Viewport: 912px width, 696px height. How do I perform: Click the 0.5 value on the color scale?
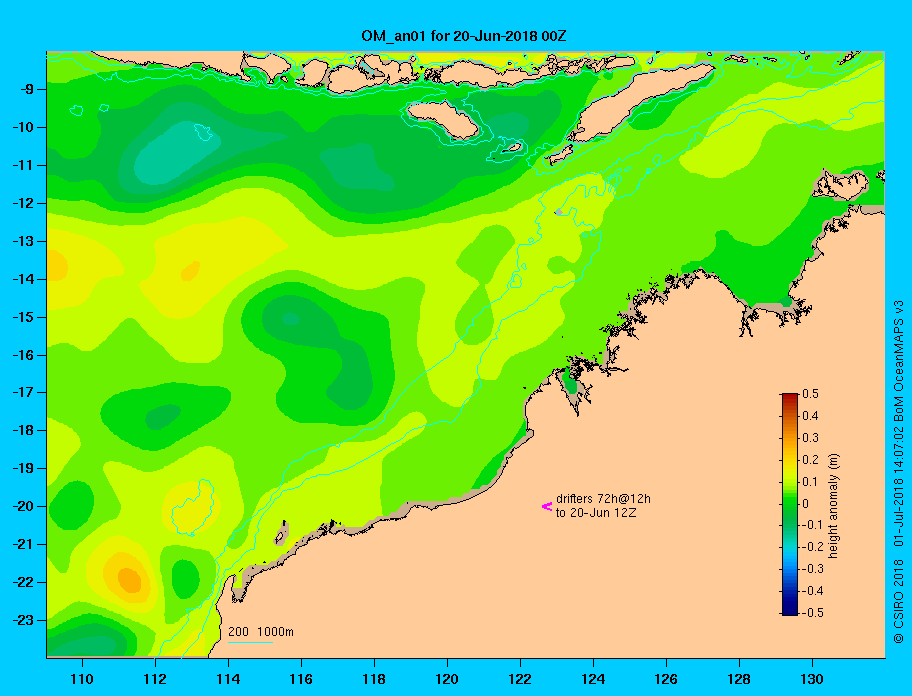[810, 394]
